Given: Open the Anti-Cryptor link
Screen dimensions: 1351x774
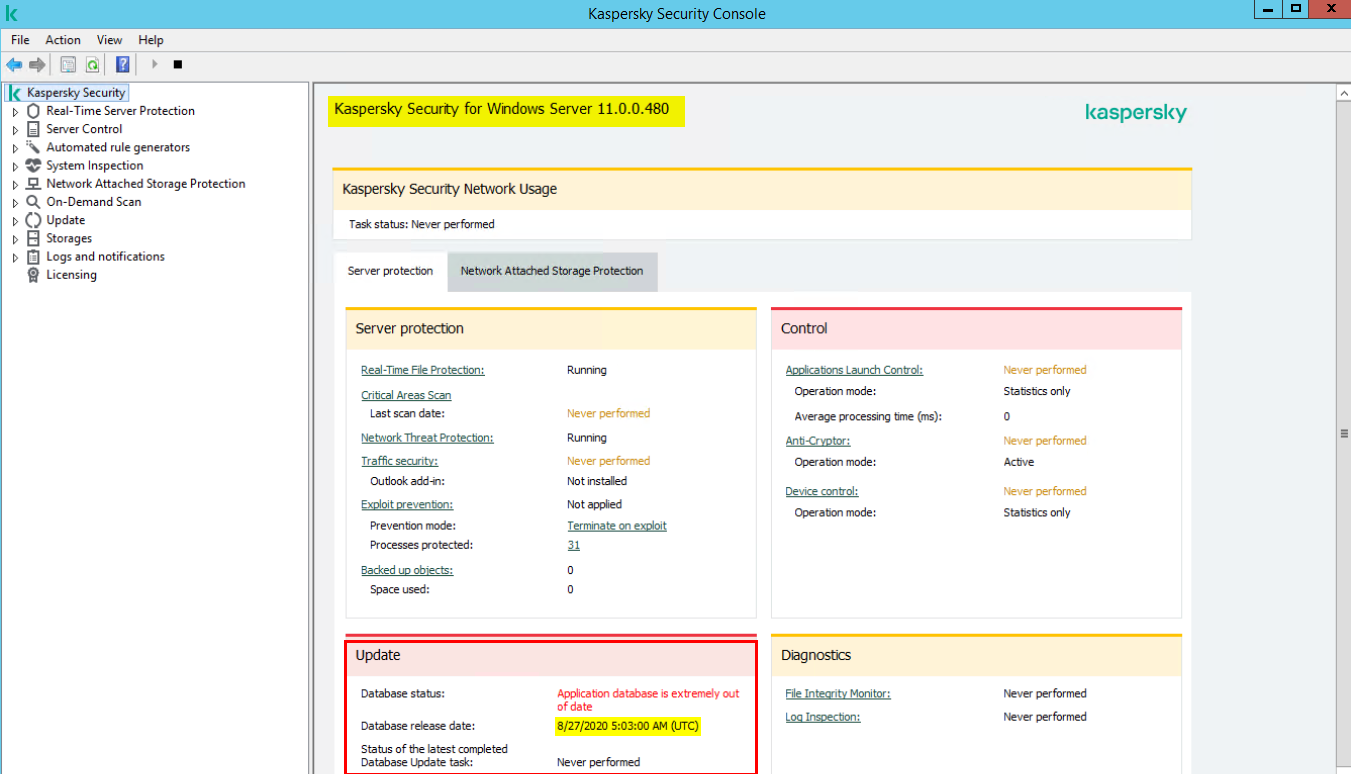Looking at the screenshot, I should coord(817,441).
